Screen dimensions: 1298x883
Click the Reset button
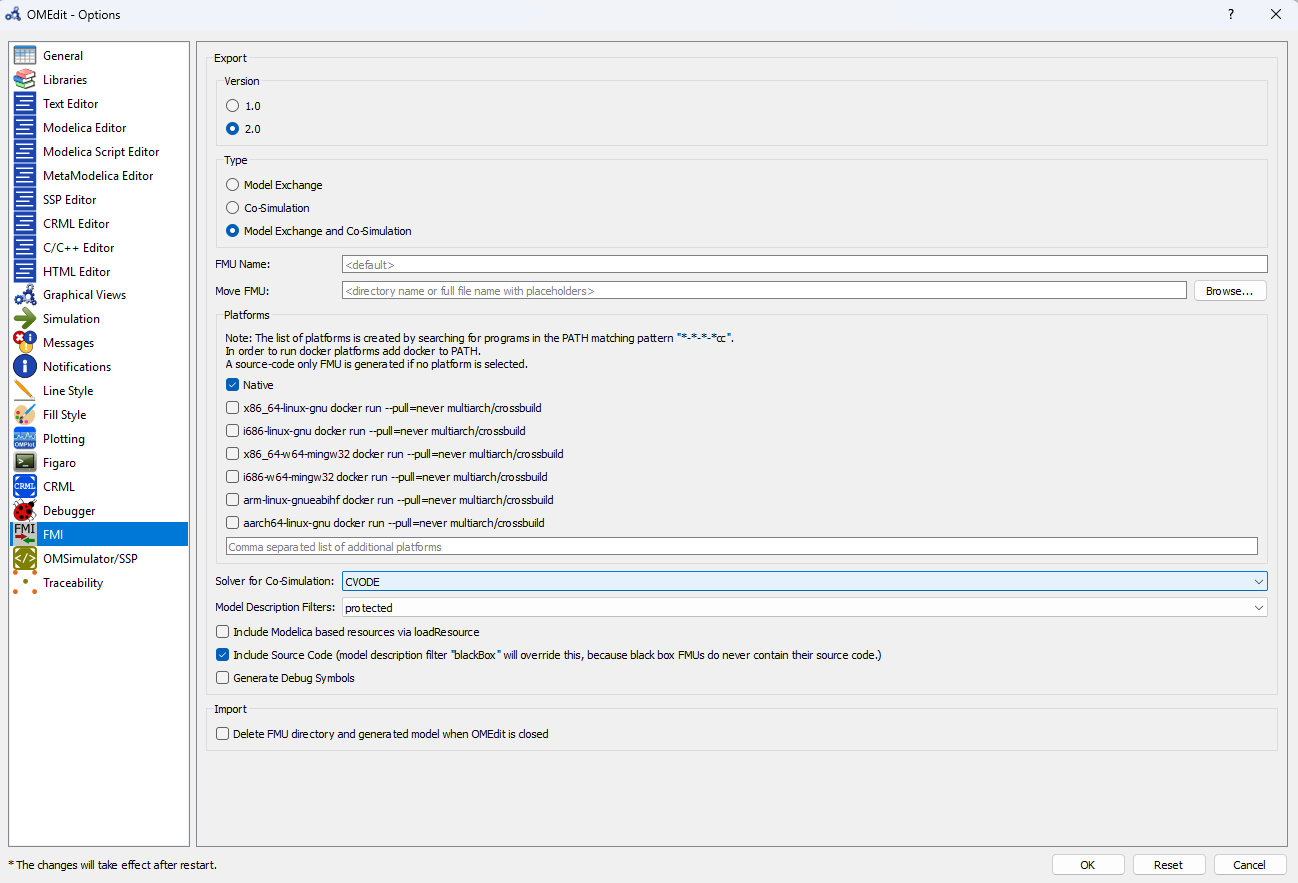(x=1168, y=865)
